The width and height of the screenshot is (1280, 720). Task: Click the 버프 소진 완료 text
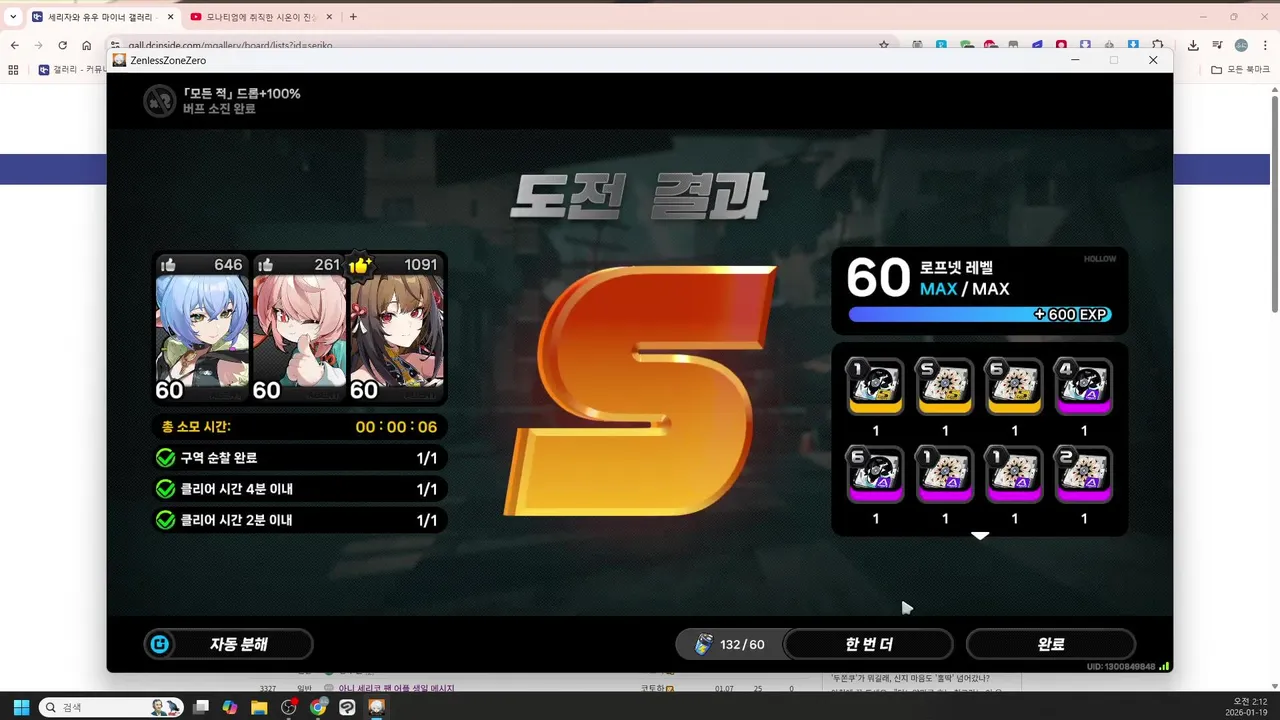coord(219,109)
